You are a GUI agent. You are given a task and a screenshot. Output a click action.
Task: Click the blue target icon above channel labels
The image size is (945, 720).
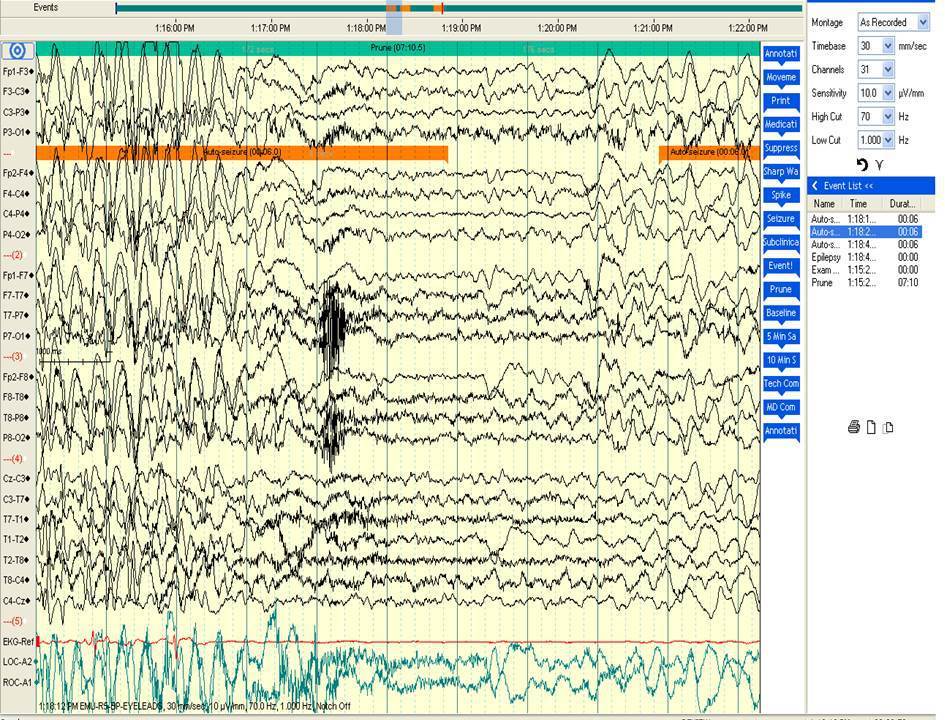click(18, 51)
